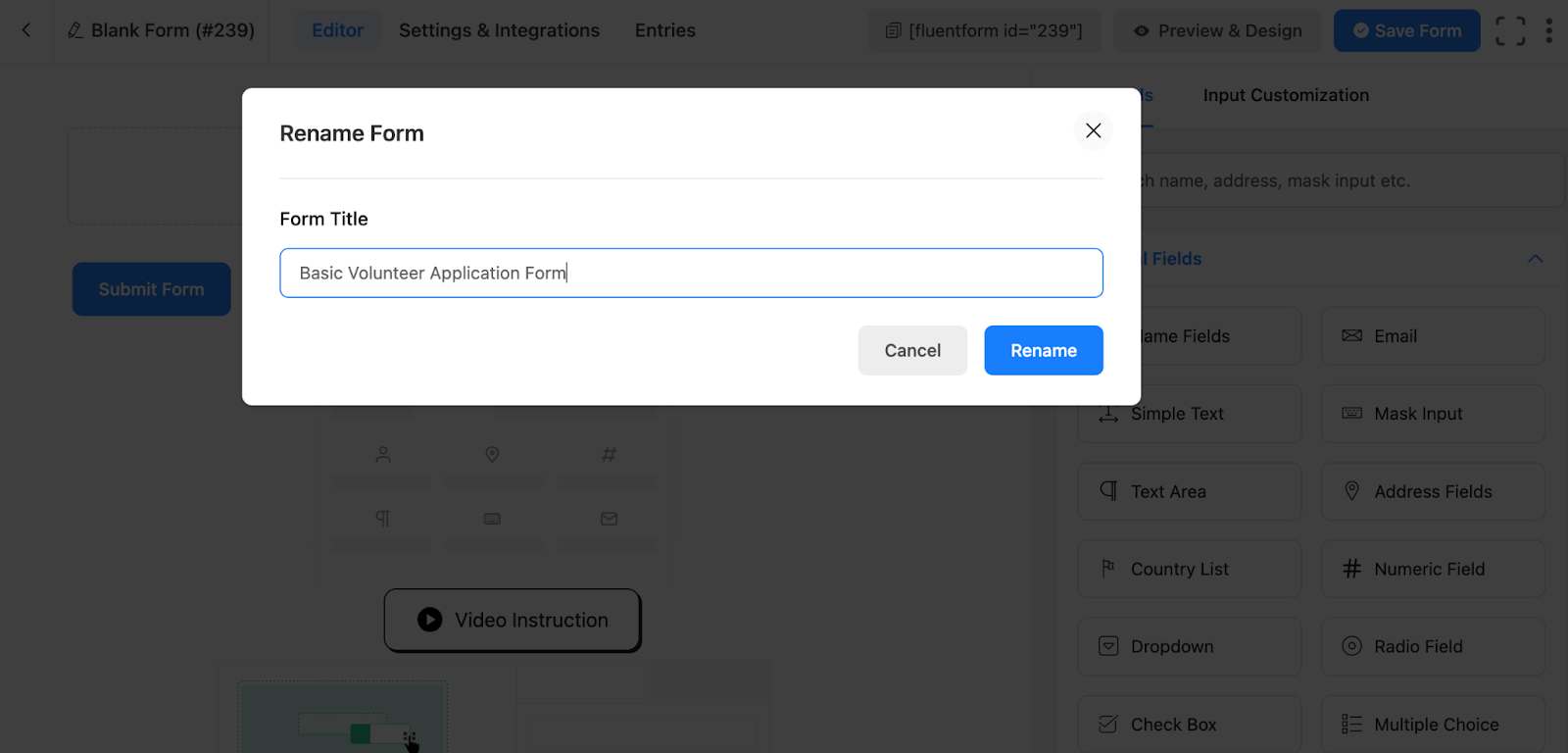Click the Email envelope icon
This screenshot has width=1568, height=753.
tap(1351, 335)
